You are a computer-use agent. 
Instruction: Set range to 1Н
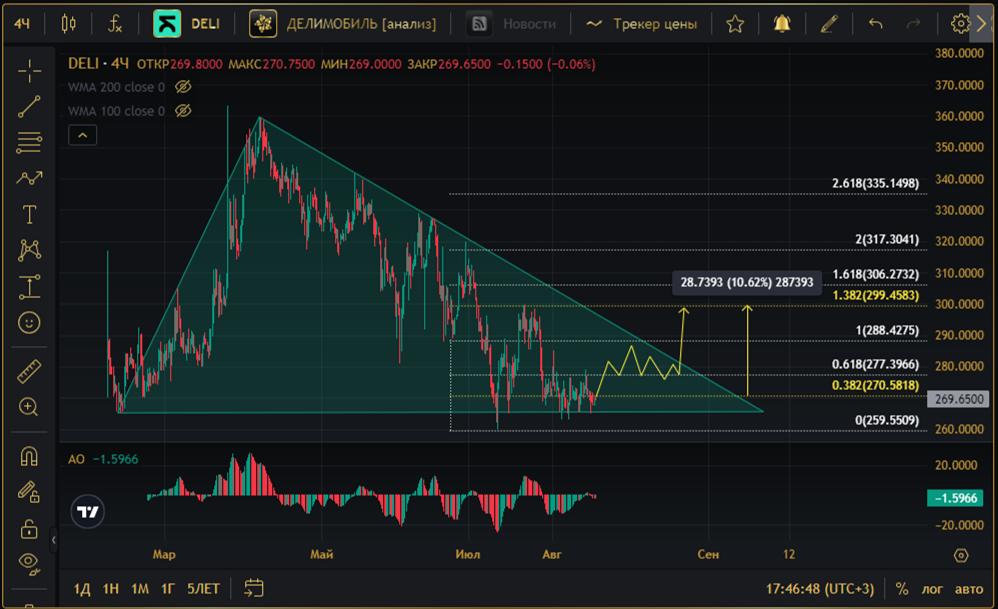click(111, 589)
